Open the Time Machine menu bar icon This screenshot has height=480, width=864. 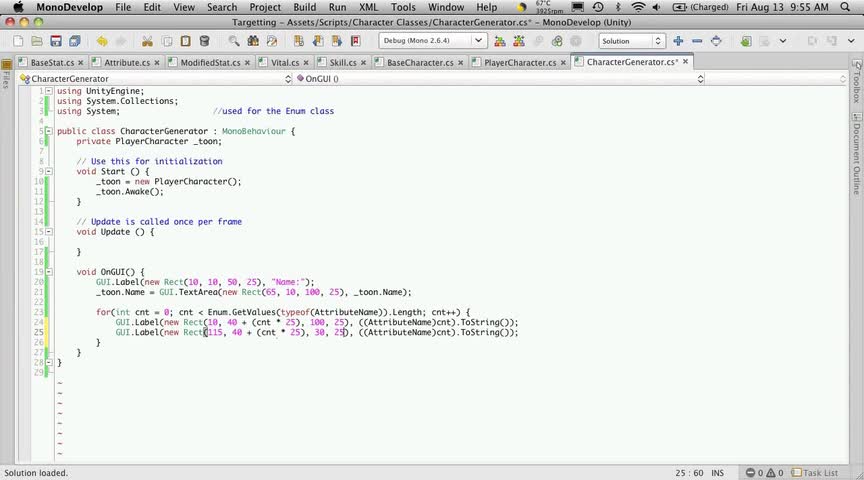coord(598,7)
